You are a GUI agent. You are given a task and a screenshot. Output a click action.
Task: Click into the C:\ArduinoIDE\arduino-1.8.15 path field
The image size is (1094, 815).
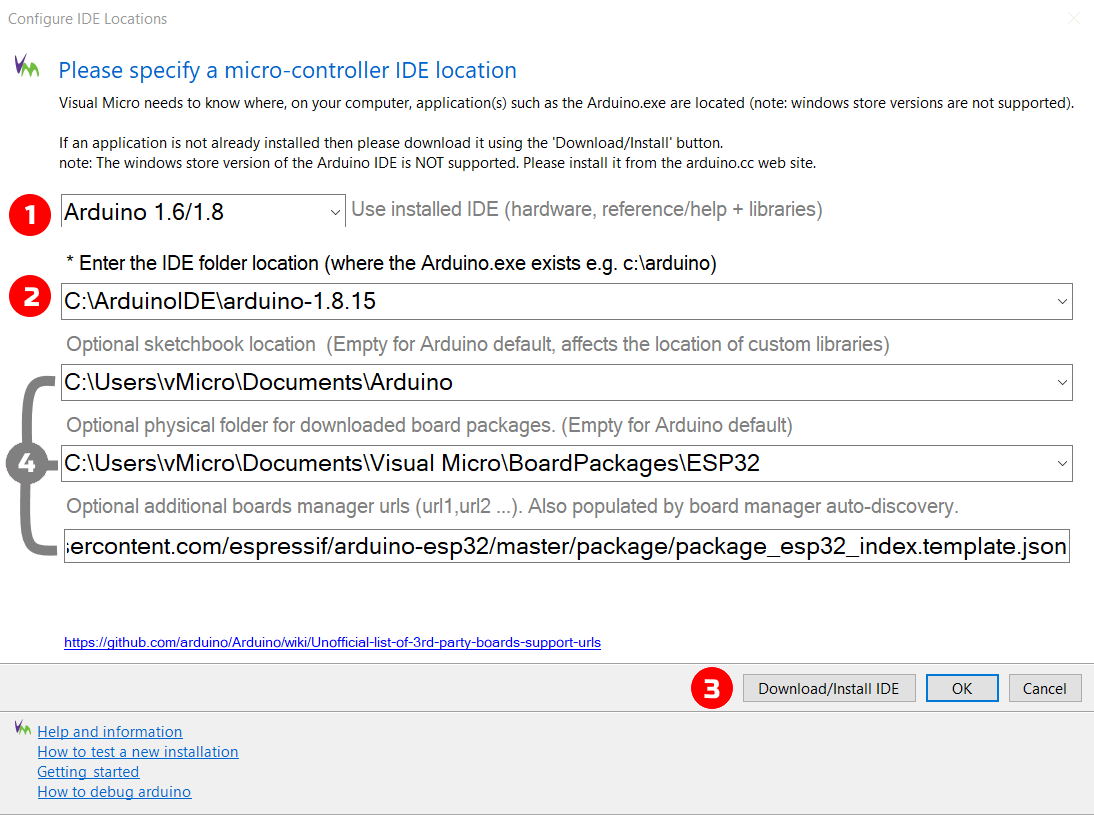pyautogui.click(x=567, y=301)
